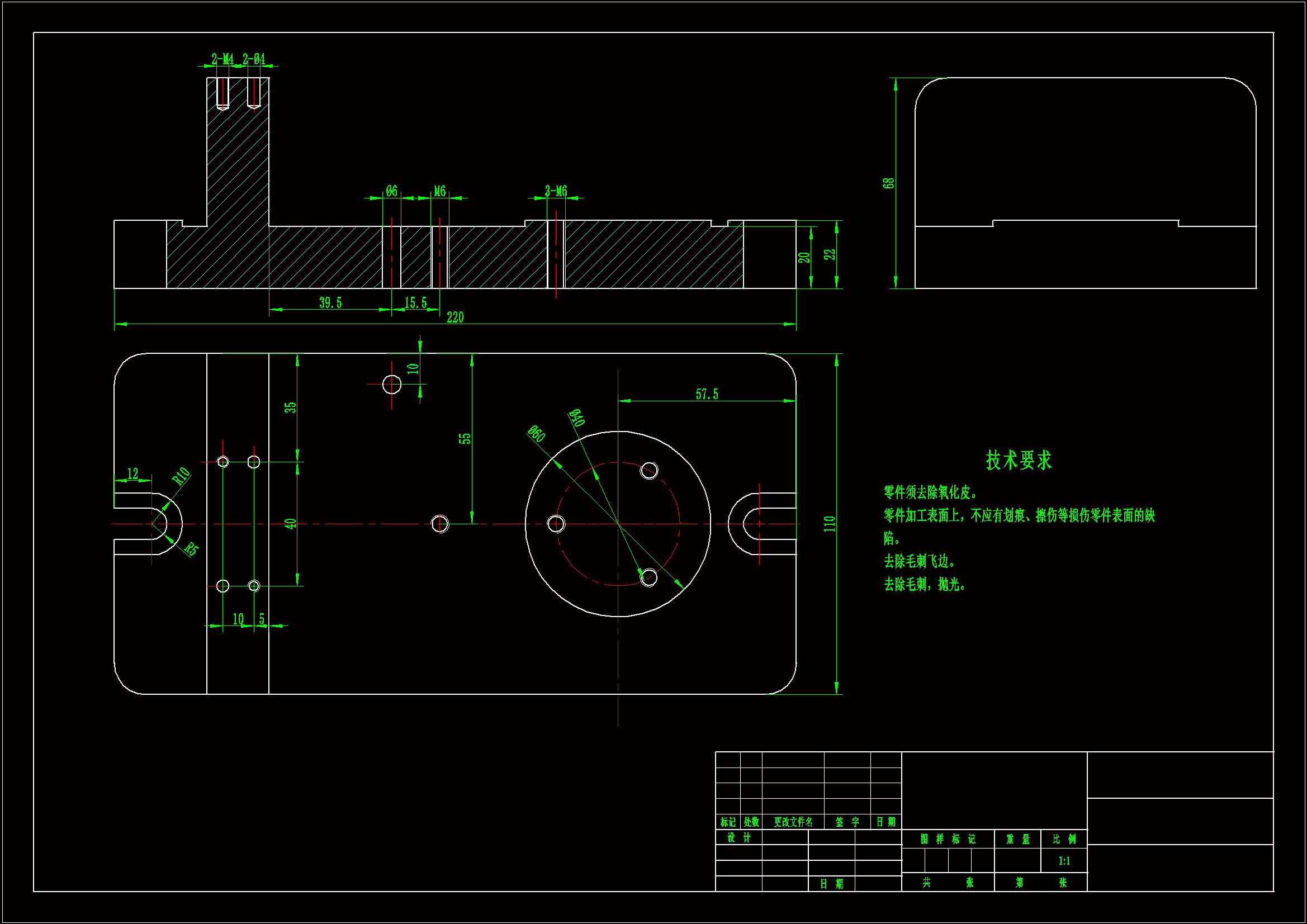Click the 更改文件名 title block cell
1307x924 pixels.
point(793,822)
